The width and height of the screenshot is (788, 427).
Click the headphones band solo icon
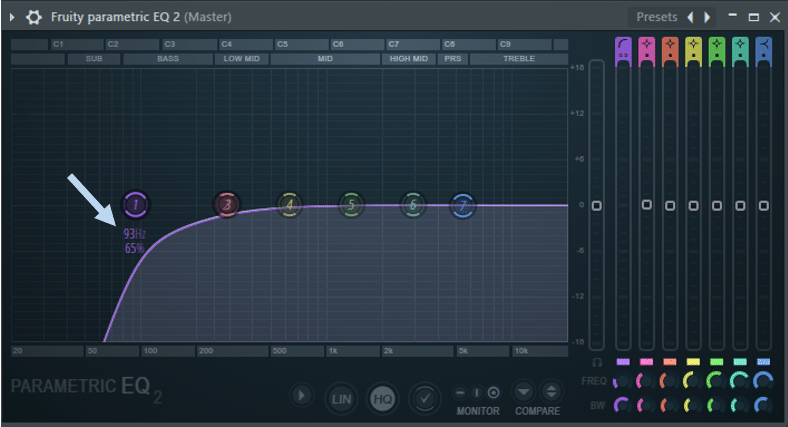tap(597, 362)
